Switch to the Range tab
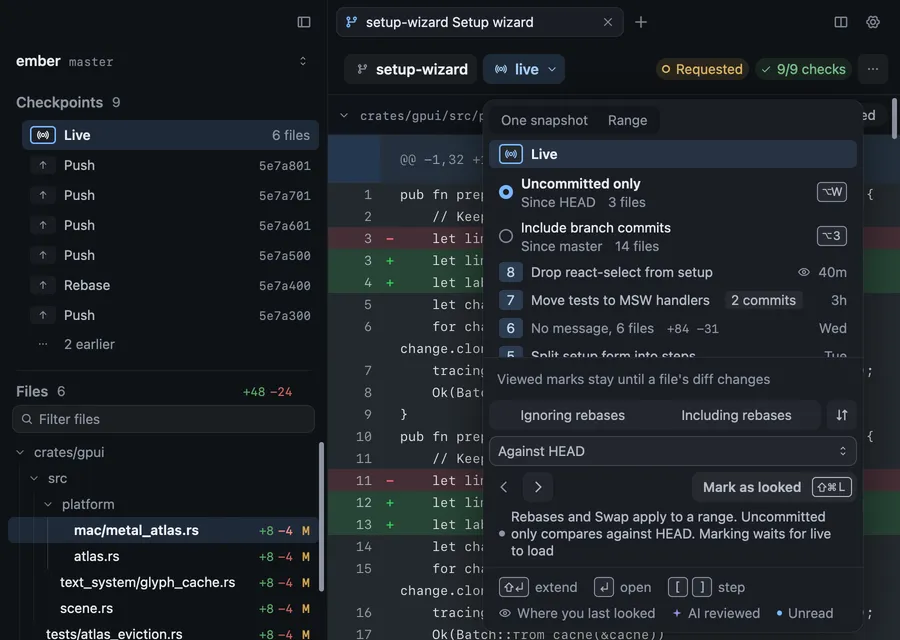The width and height of the screenshot is (900, 640). click(627, 120)
